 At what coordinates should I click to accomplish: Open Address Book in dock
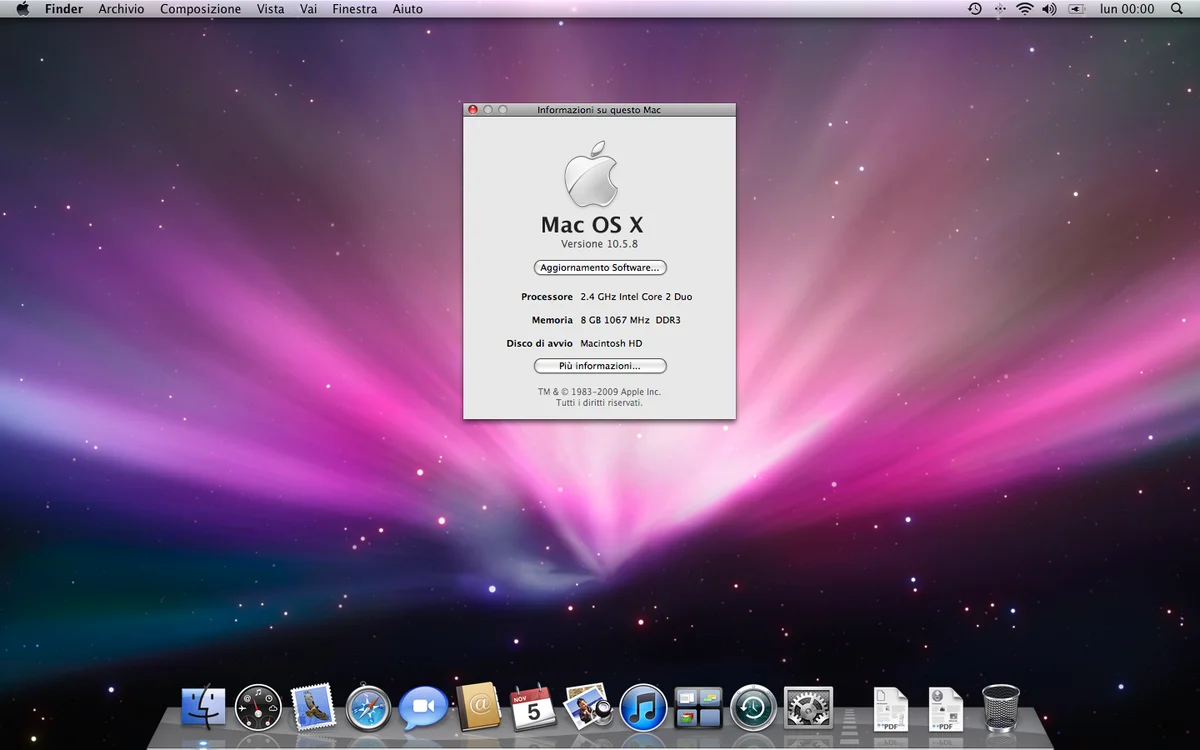[x=478, y=707]
